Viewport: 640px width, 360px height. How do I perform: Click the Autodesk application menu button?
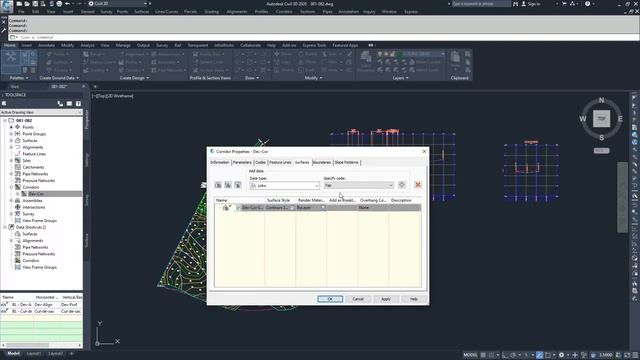7,6
